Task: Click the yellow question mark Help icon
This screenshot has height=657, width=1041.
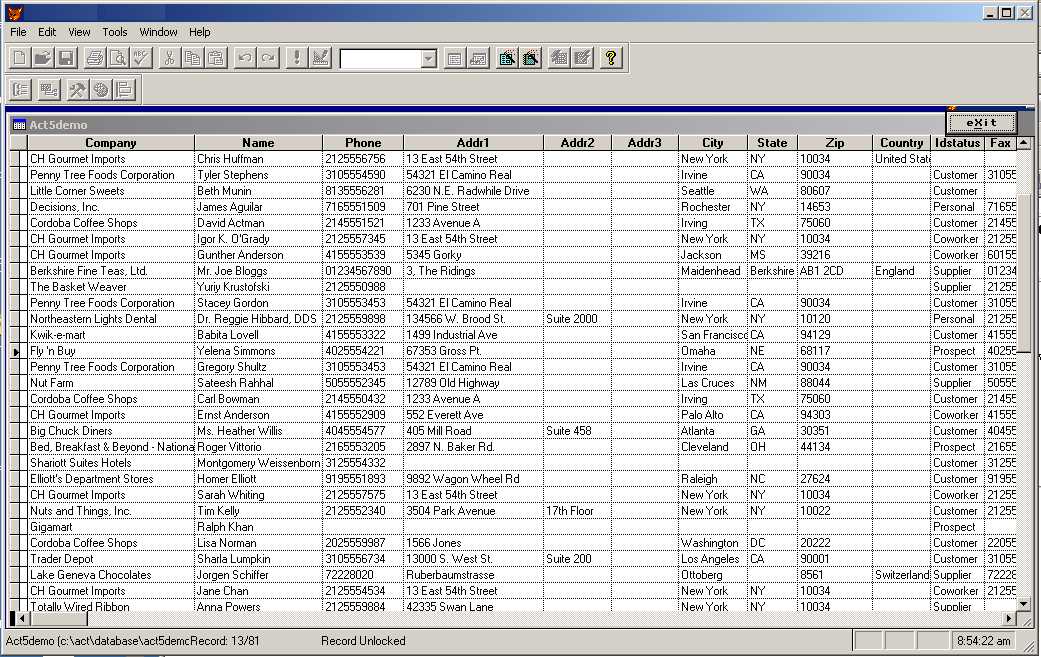Action: point(611,58)
